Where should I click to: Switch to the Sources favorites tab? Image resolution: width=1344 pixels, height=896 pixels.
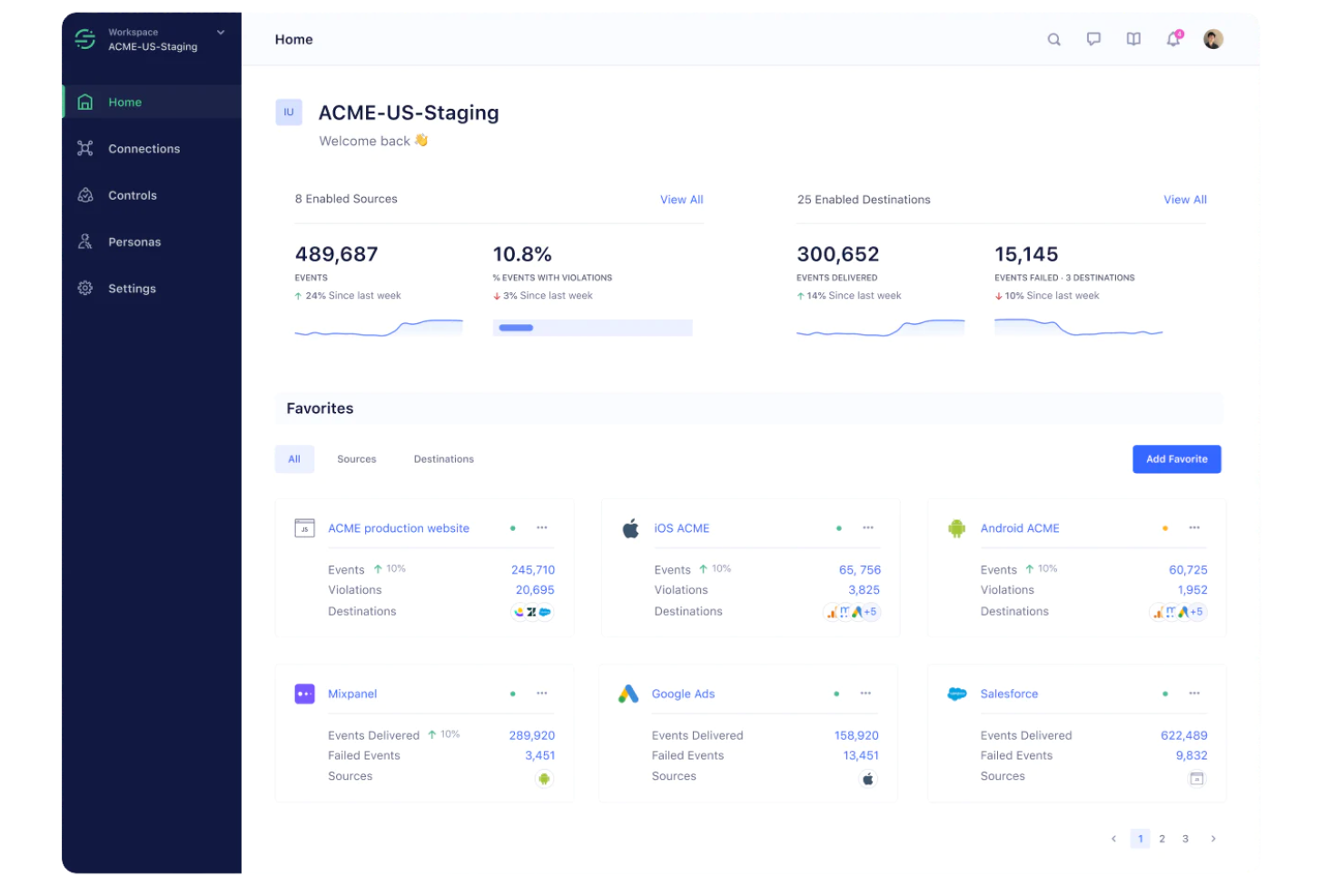(356, 459)
